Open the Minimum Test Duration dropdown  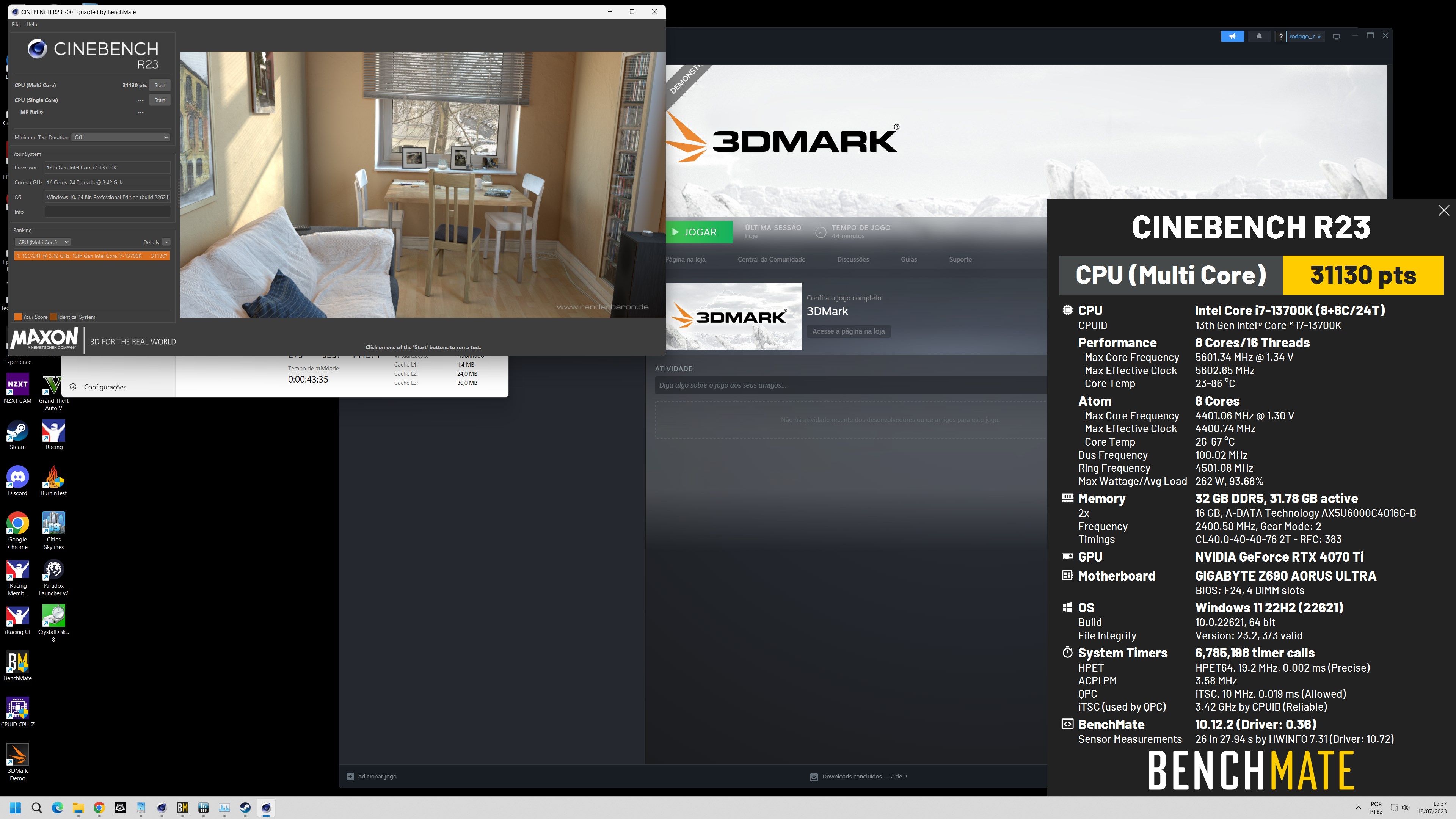(121, 137)
